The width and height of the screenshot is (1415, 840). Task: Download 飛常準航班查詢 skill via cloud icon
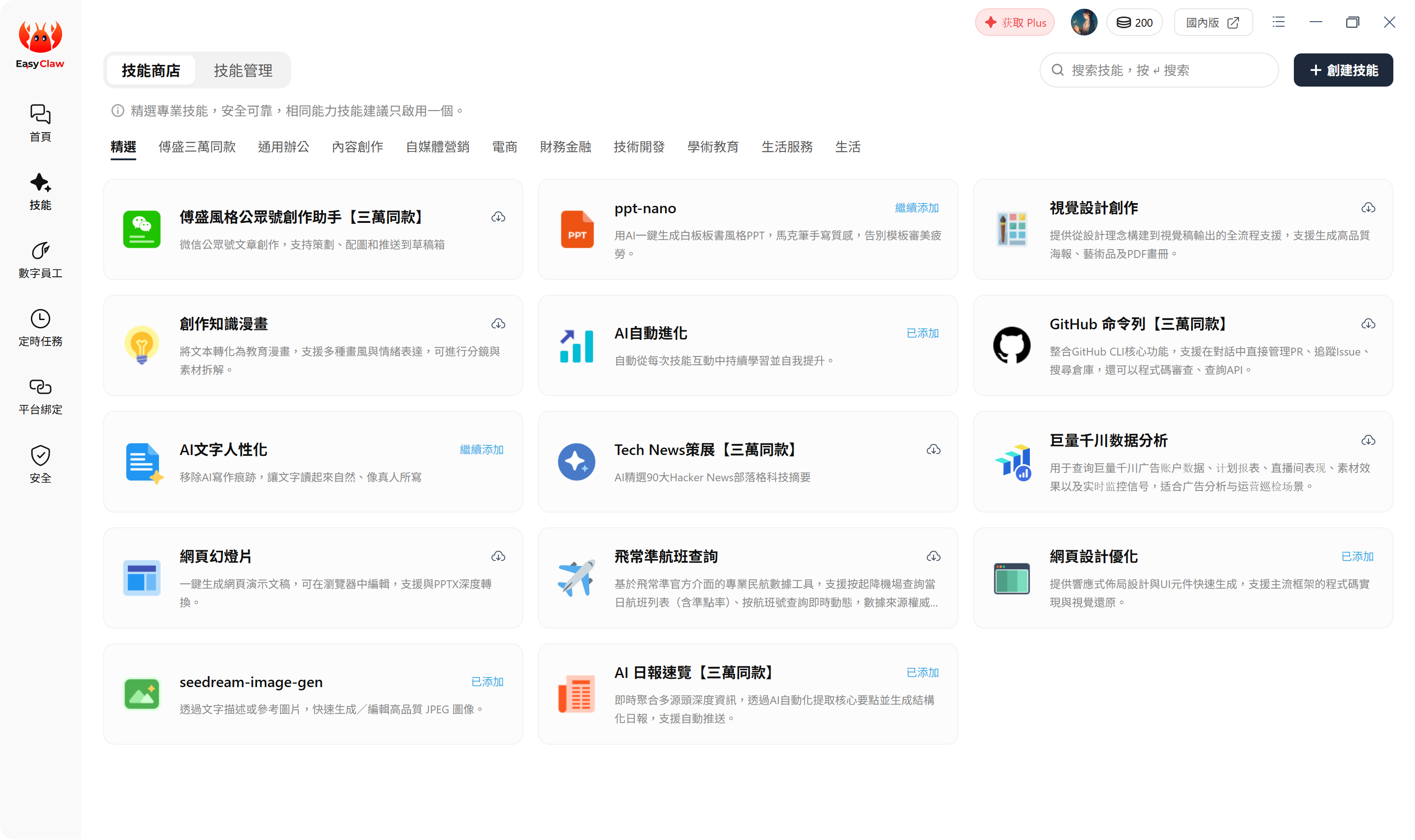point(933,556)
